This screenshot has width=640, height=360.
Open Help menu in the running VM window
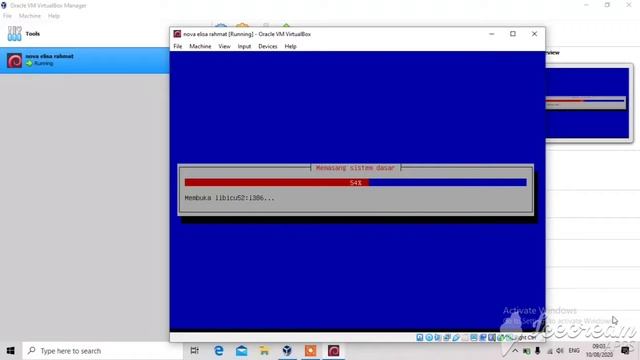(x=290, y=47)
